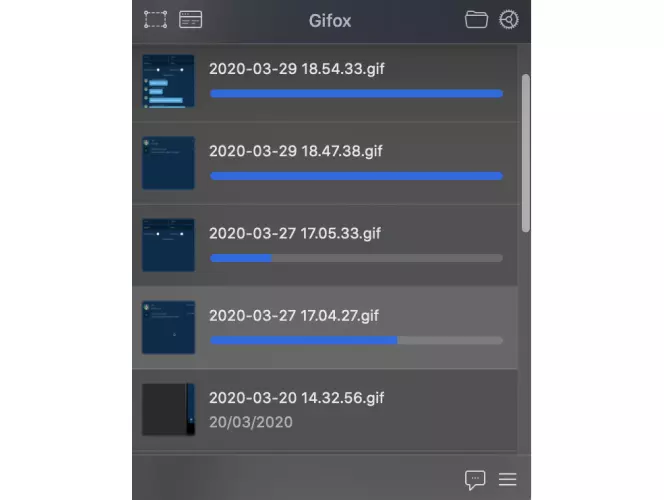Click progress bar of 2020-03-27 17.05.33.gif
Screen dimensions: 664x500
click(x=357, y=258)
